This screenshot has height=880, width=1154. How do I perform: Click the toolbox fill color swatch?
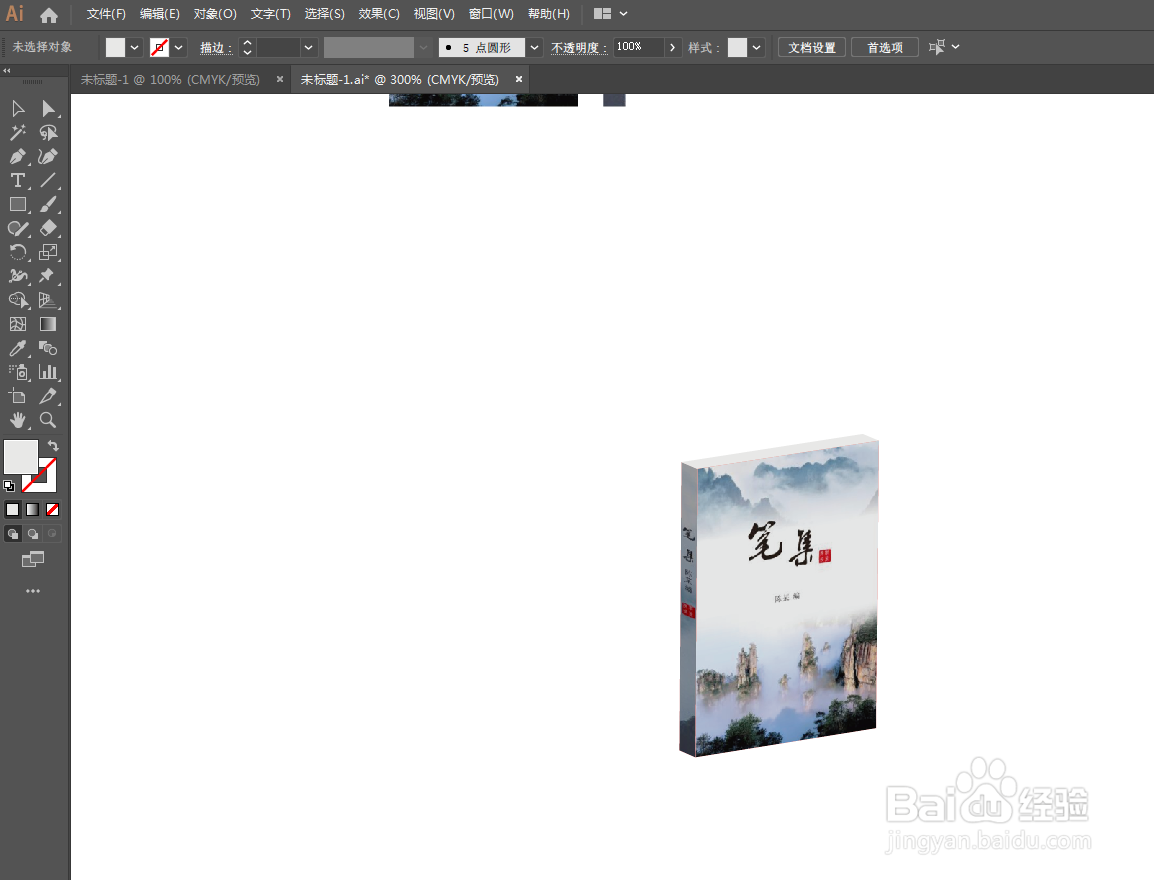21,457
